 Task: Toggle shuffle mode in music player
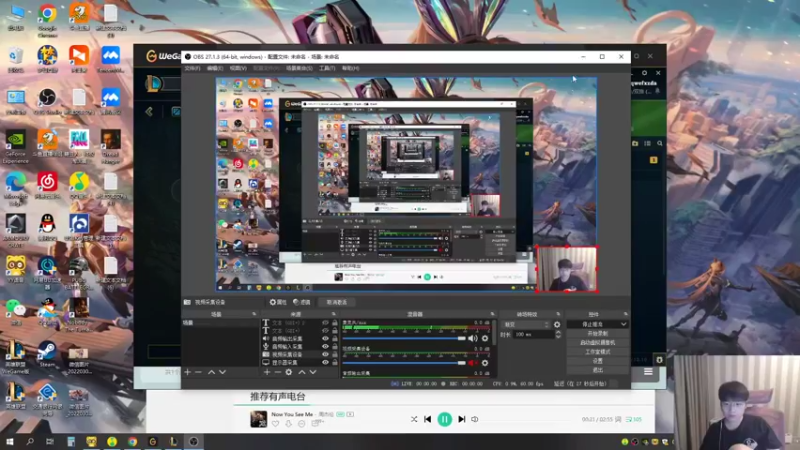pos(414,419)
